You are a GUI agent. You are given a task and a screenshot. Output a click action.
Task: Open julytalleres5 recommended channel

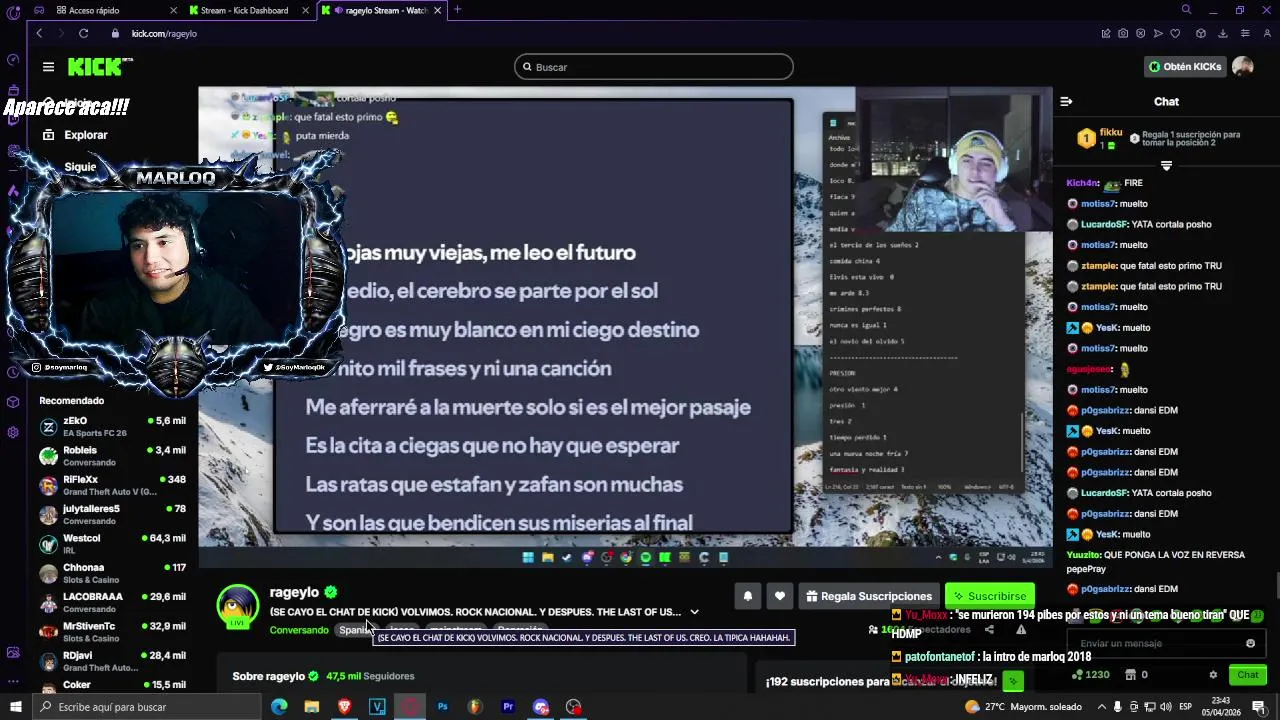point(113,515)
